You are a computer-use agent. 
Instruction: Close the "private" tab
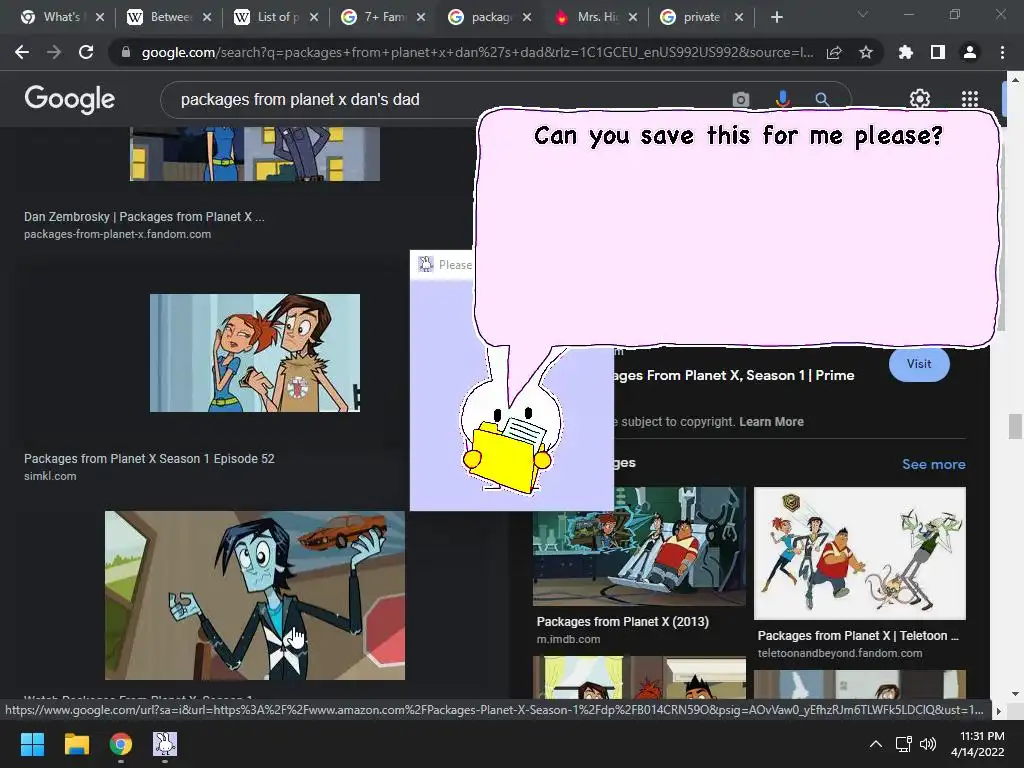(x=739, y=17)
